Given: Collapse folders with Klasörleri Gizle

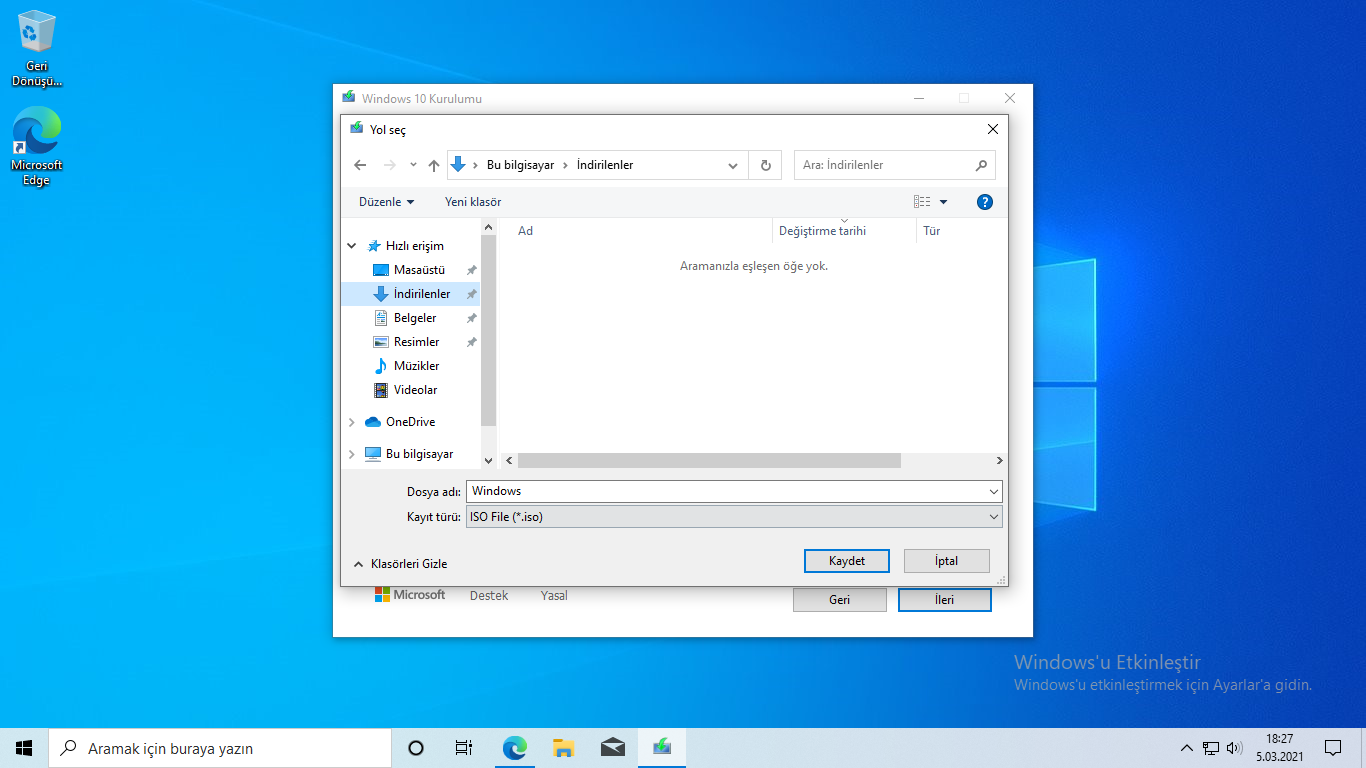Looking at the screenshot, I should tap(401, 564).
